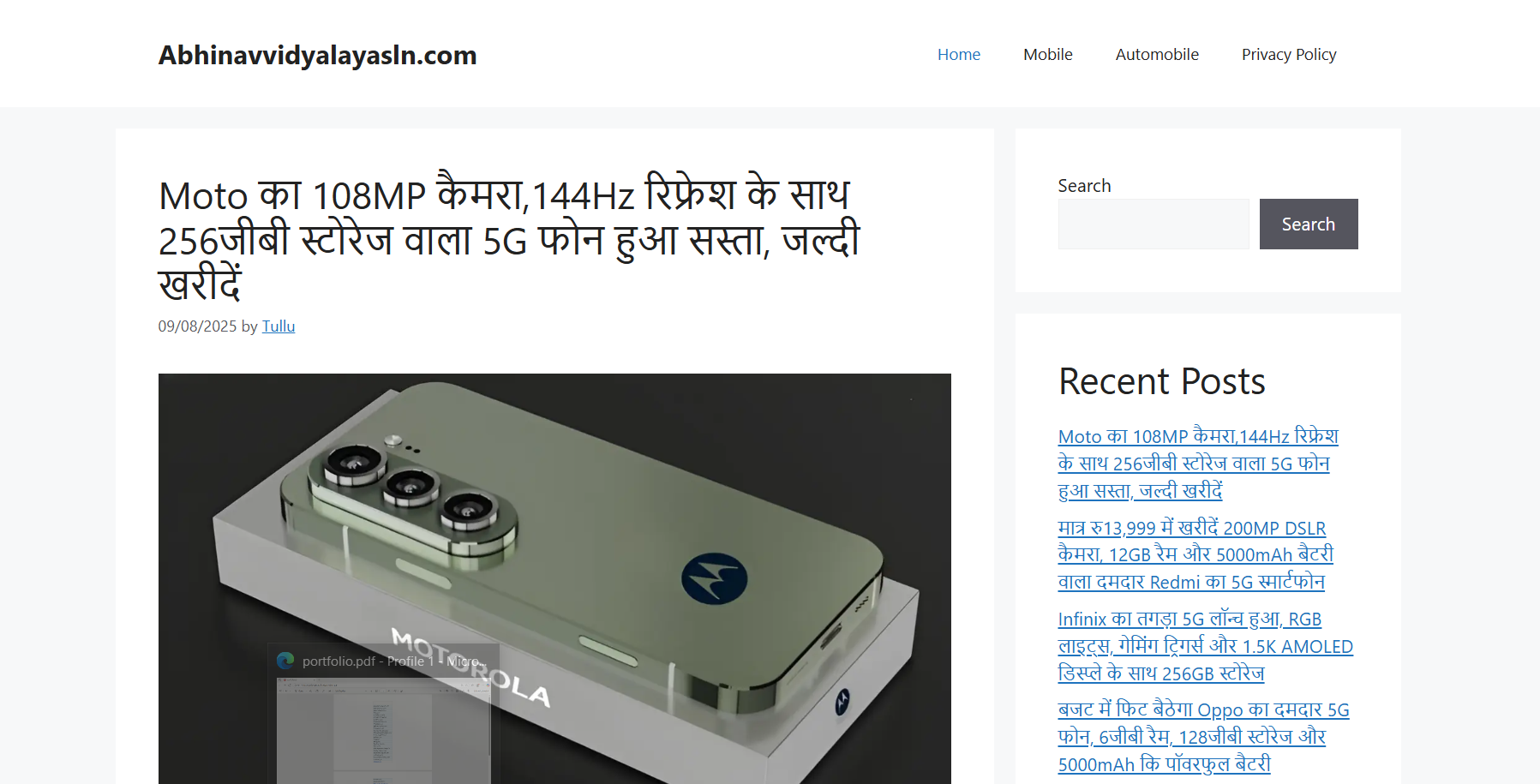1540x784 pixels.
Task: Open author Tullu's profile link
Action: tap(279, 326)
